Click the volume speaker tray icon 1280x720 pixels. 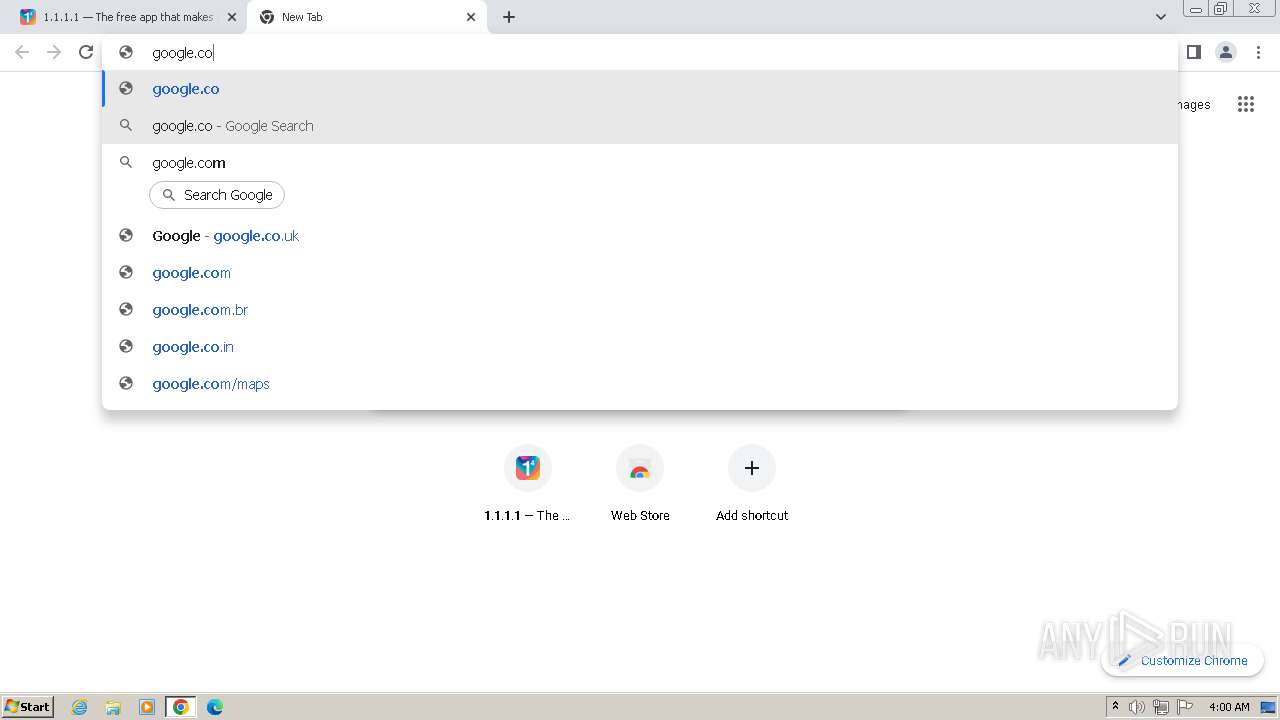(x=1137, y=707)
